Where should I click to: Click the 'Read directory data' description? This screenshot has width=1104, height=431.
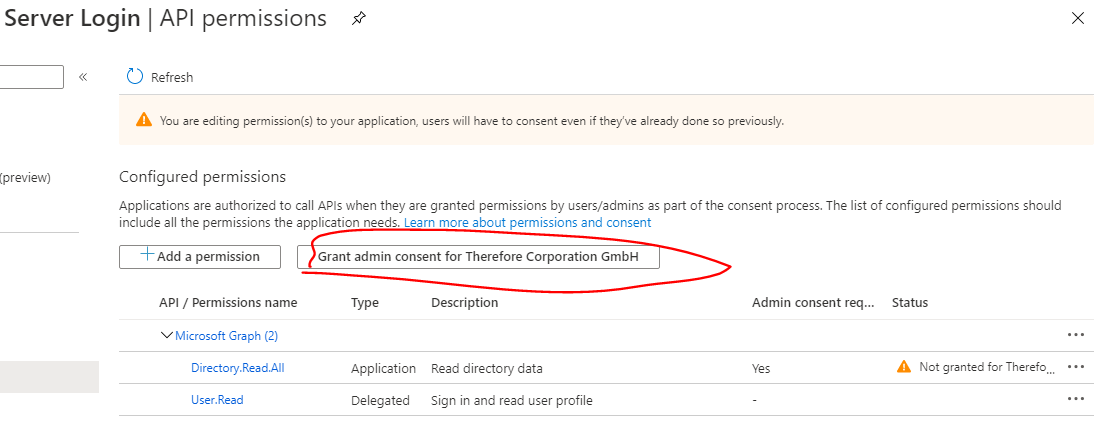pyautogui.click(x=487, y=368)
